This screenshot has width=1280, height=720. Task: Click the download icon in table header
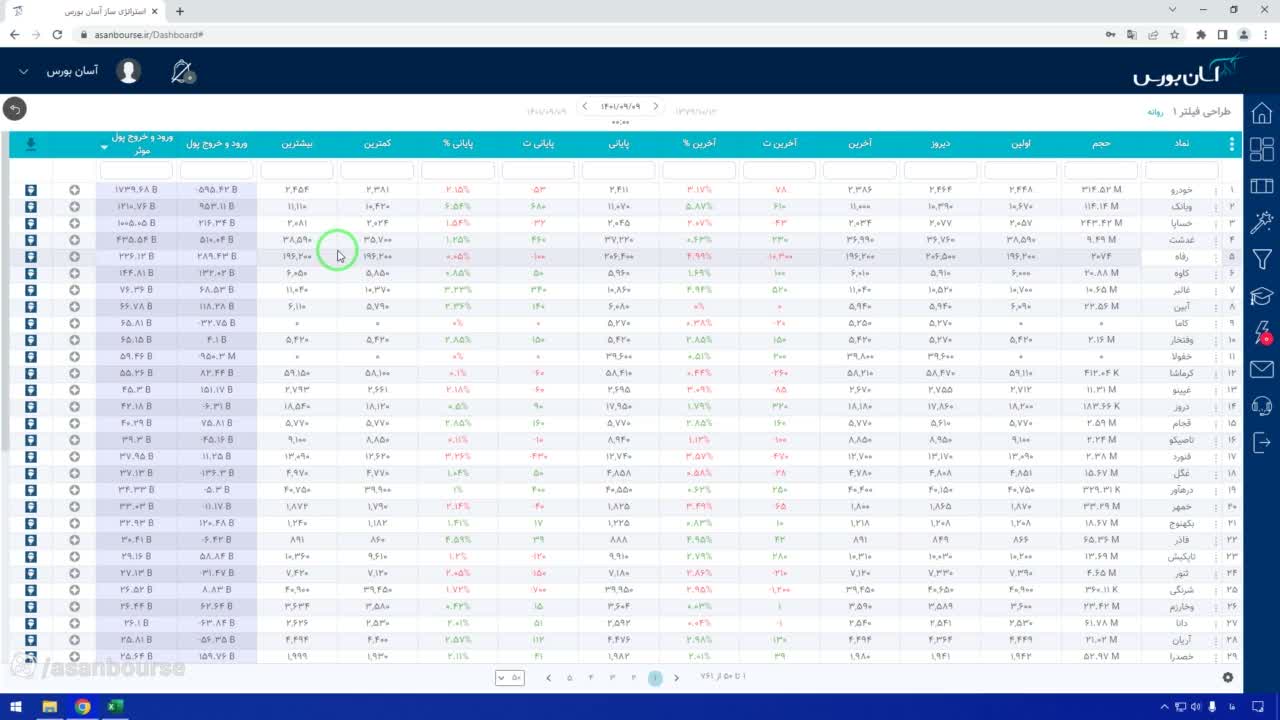click(31, 144)
